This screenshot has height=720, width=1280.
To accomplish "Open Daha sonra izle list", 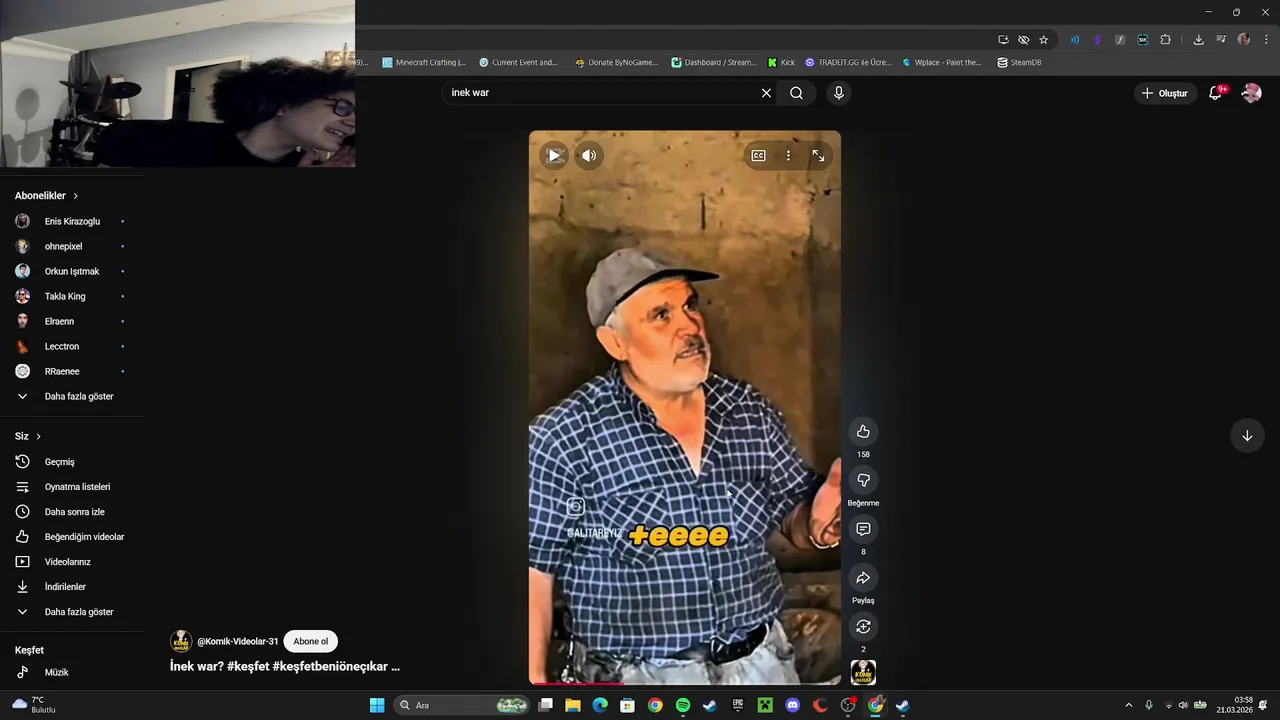I will click(x=72, y=512).
